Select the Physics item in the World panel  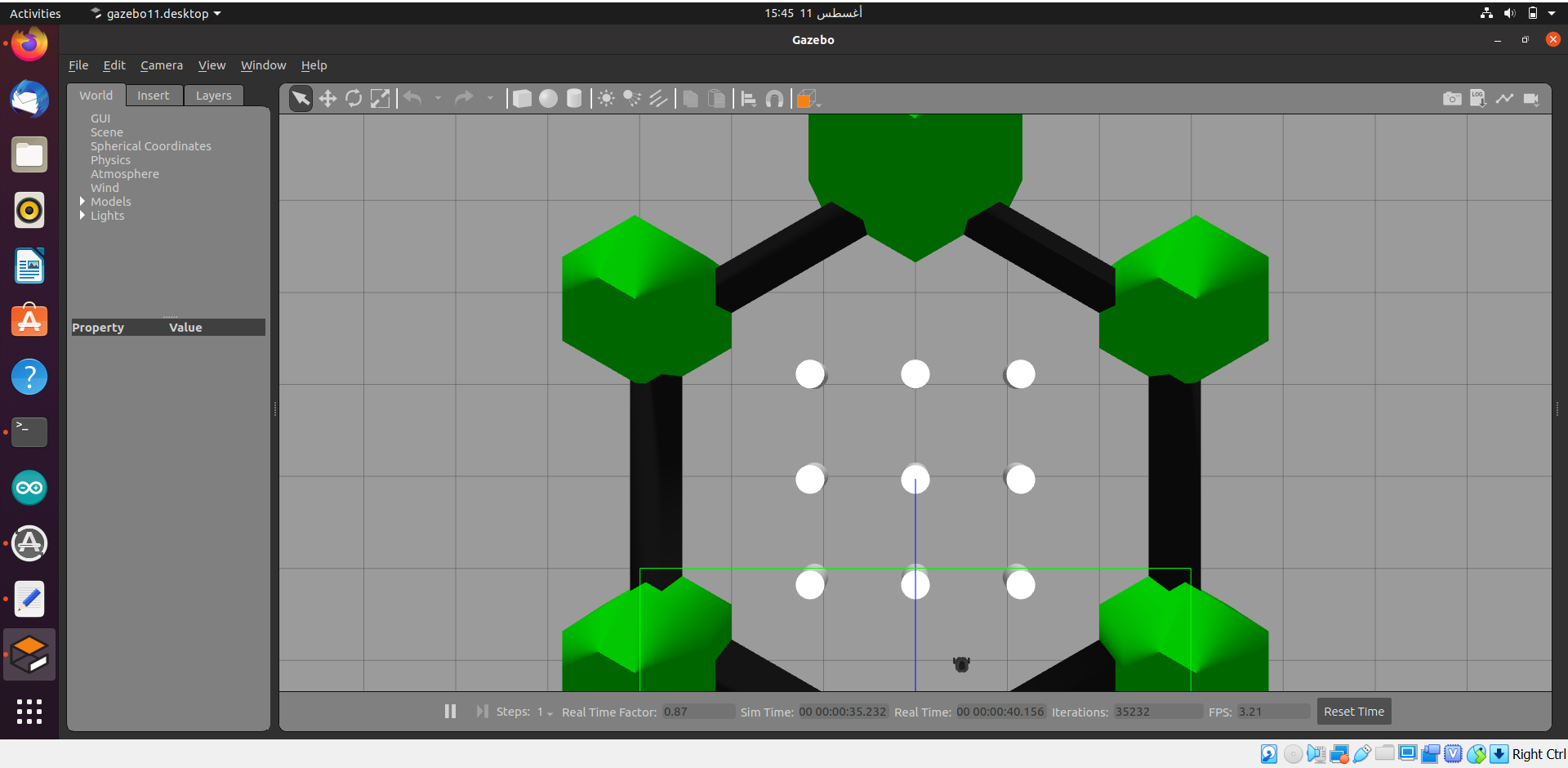tap(110, 160)
